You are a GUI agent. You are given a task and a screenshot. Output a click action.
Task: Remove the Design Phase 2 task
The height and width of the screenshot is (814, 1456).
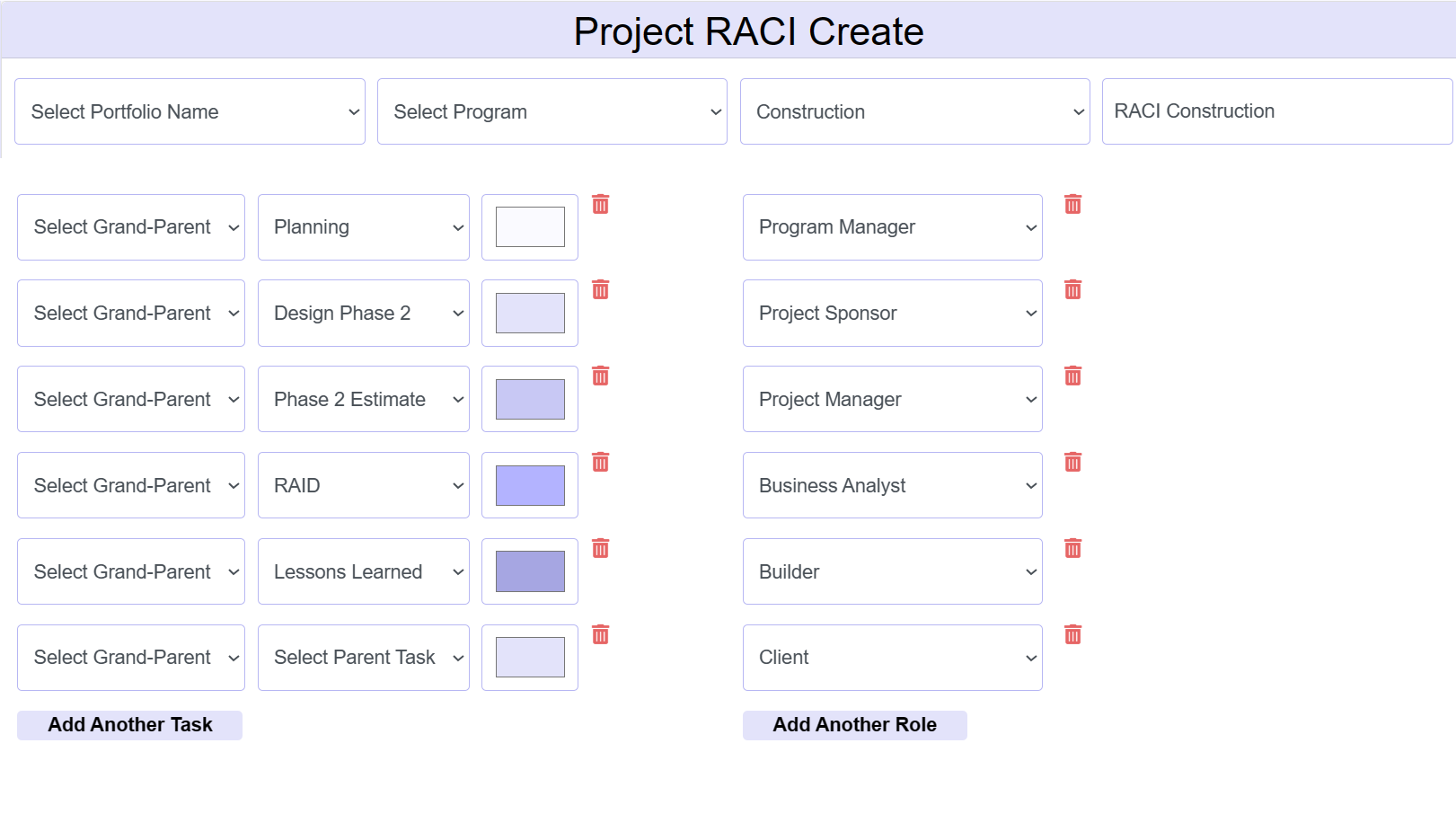tap(600, 289)
